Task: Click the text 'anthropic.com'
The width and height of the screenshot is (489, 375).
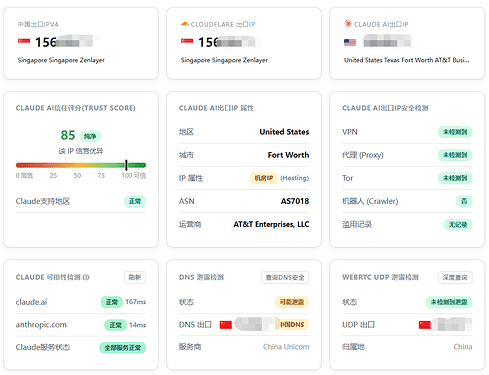Action: 41,325
